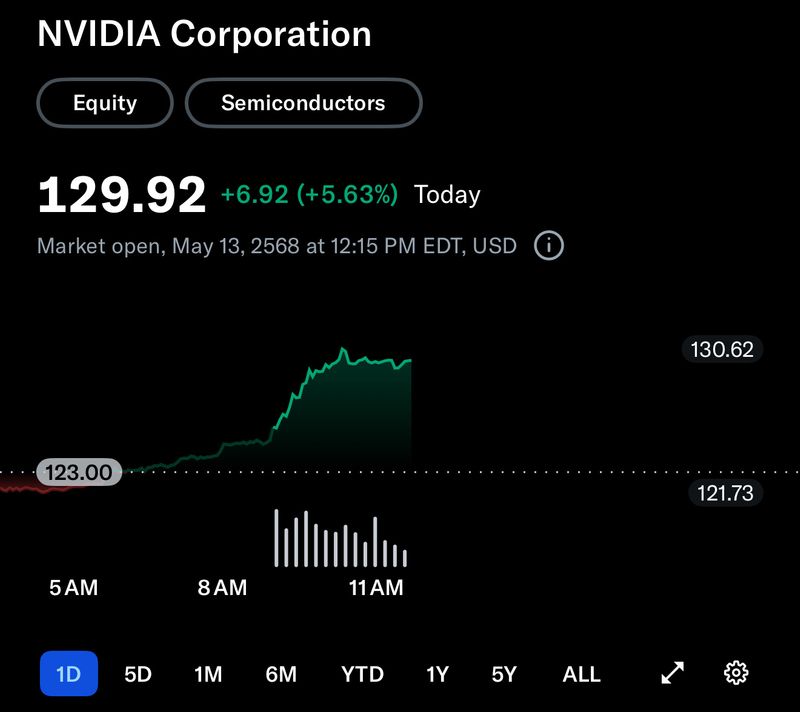Expand the chart to fullscreen
The image size is (800, 712).
[673, 674]
